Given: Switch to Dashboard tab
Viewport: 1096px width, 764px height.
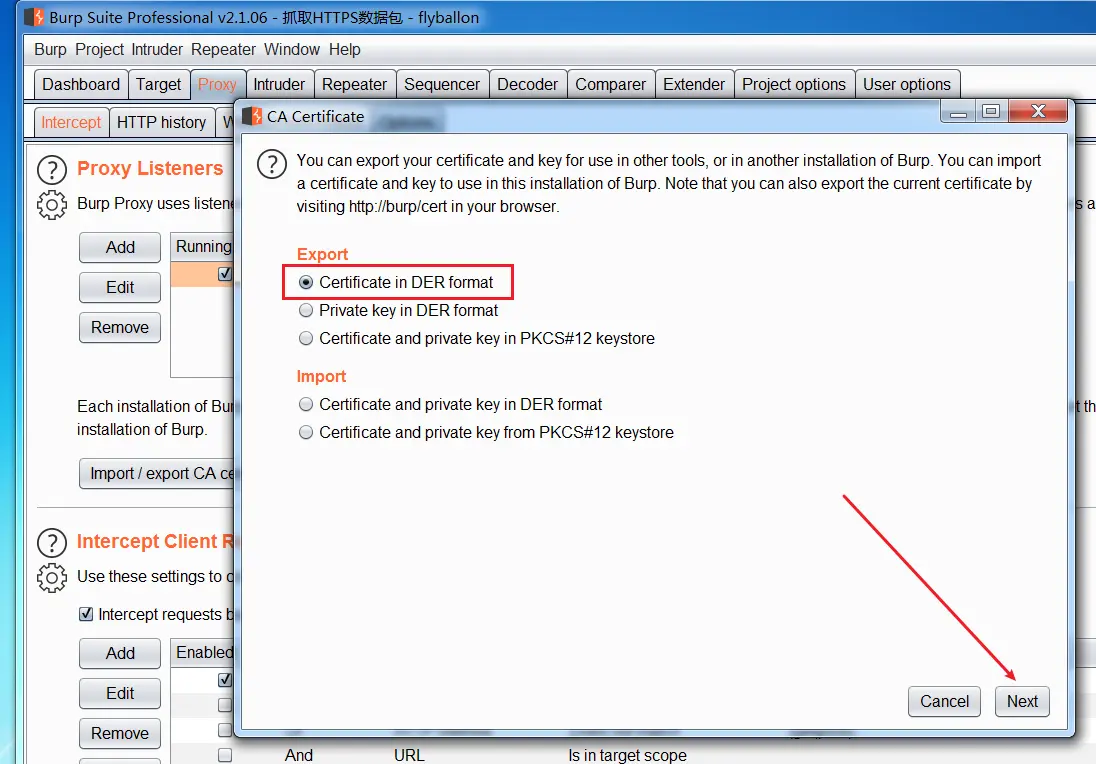Looking at the screenshot, I should [x=81, y=85].
